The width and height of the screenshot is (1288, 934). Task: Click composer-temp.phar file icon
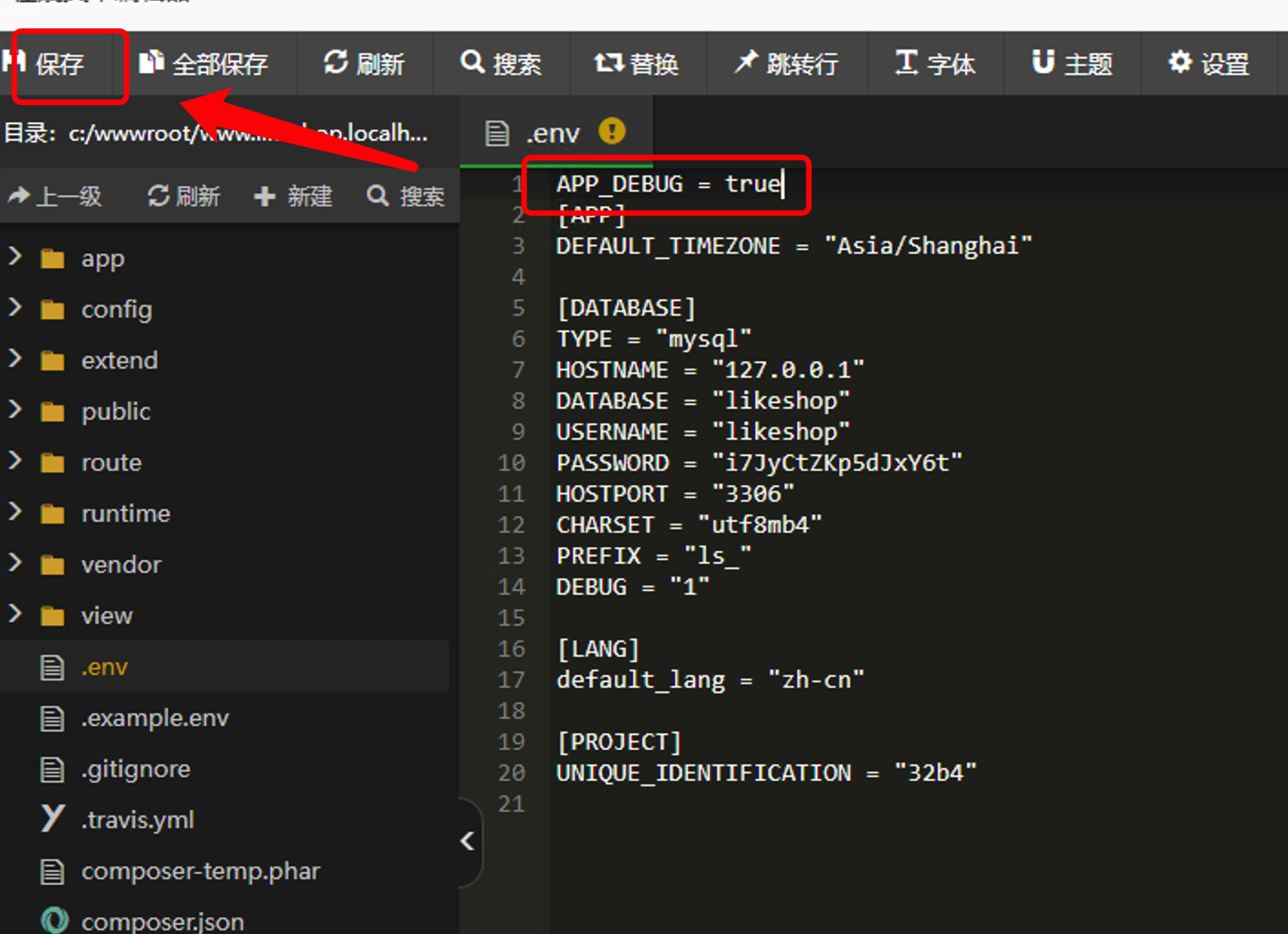(53, 872)
